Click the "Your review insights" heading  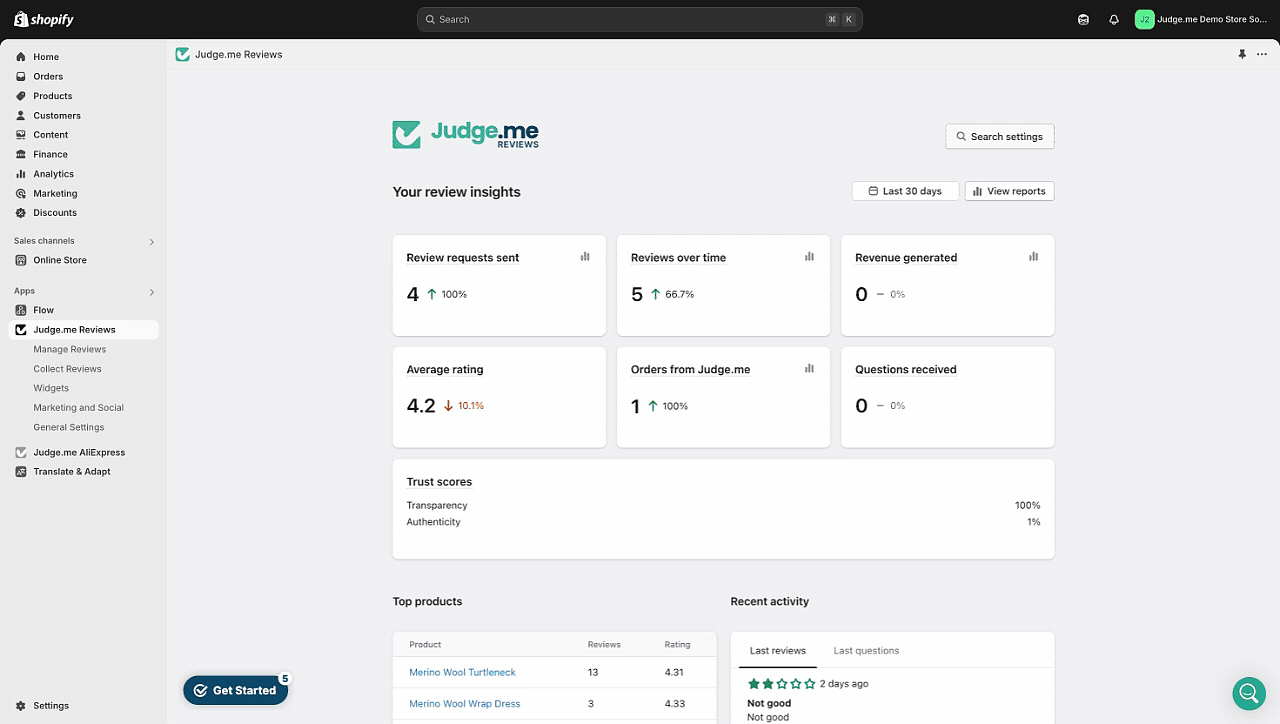click(457, 192)
